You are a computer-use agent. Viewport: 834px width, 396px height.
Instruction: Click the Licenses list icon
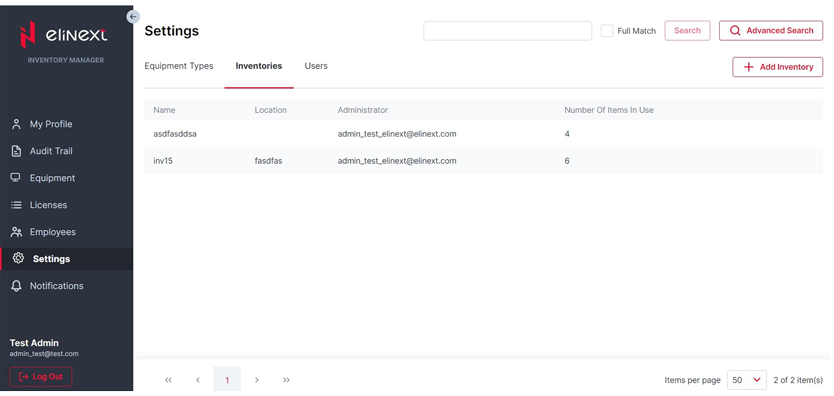[16, 205]
